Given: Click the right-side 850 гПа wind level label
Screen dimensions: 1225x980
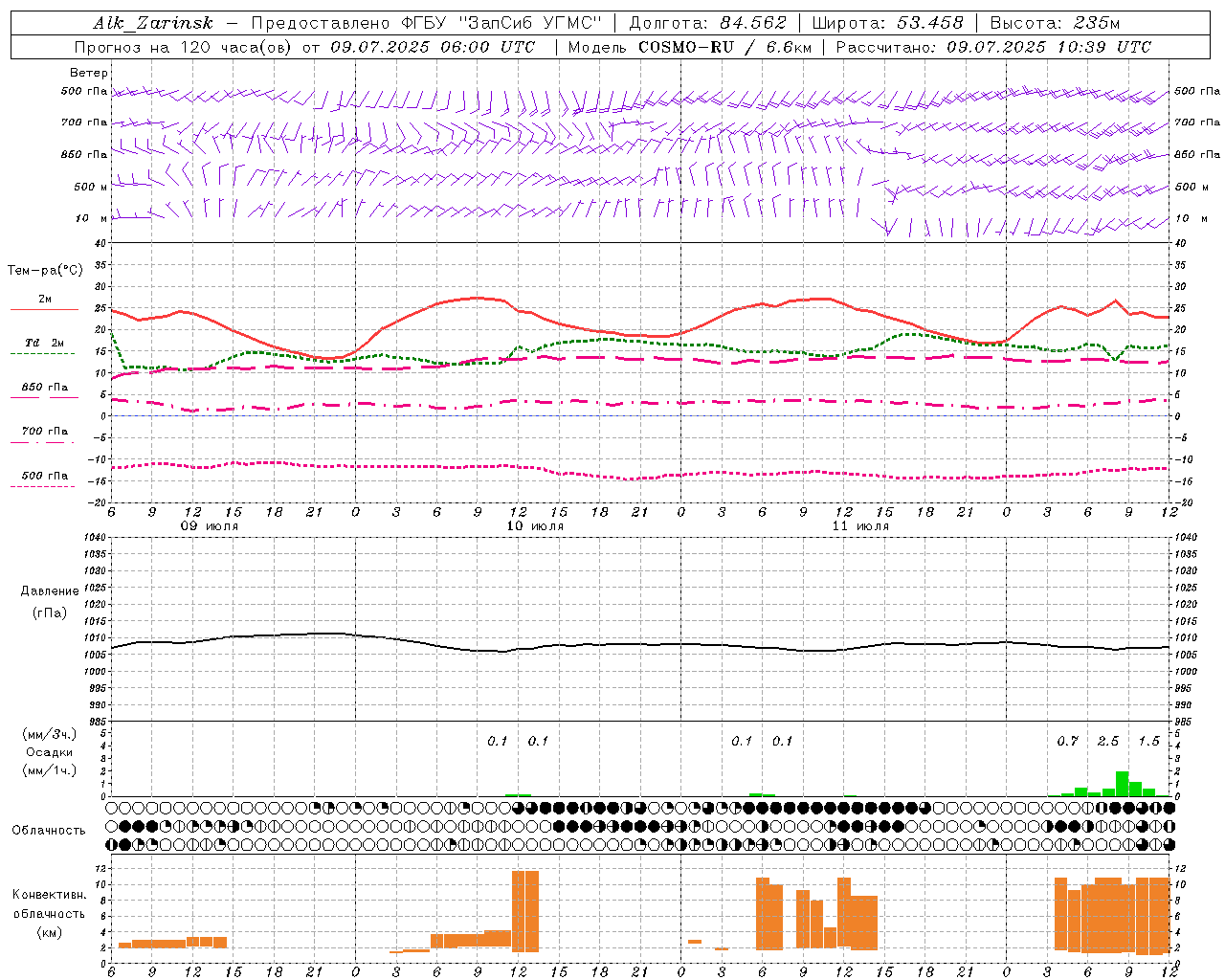Looking at the screenshot, I should coord(1197,154).
